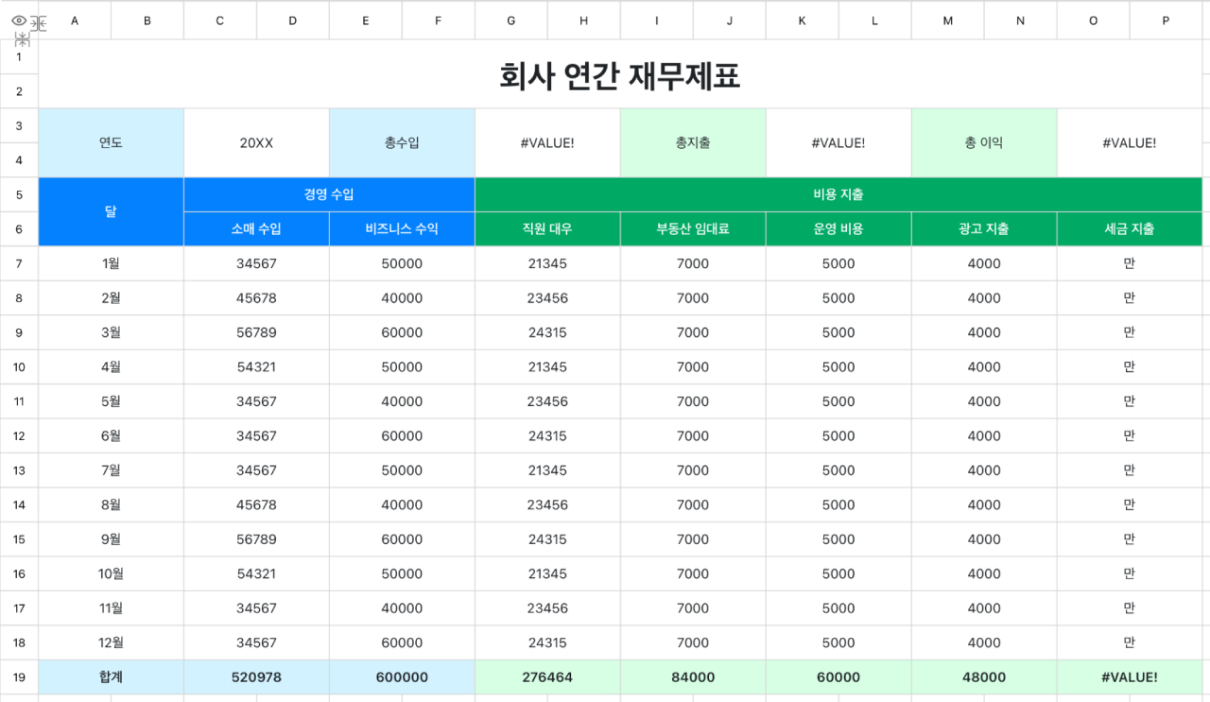Click the 운영 비용 column header
This screenshot has height=702, width=1210.
point(839,229)
